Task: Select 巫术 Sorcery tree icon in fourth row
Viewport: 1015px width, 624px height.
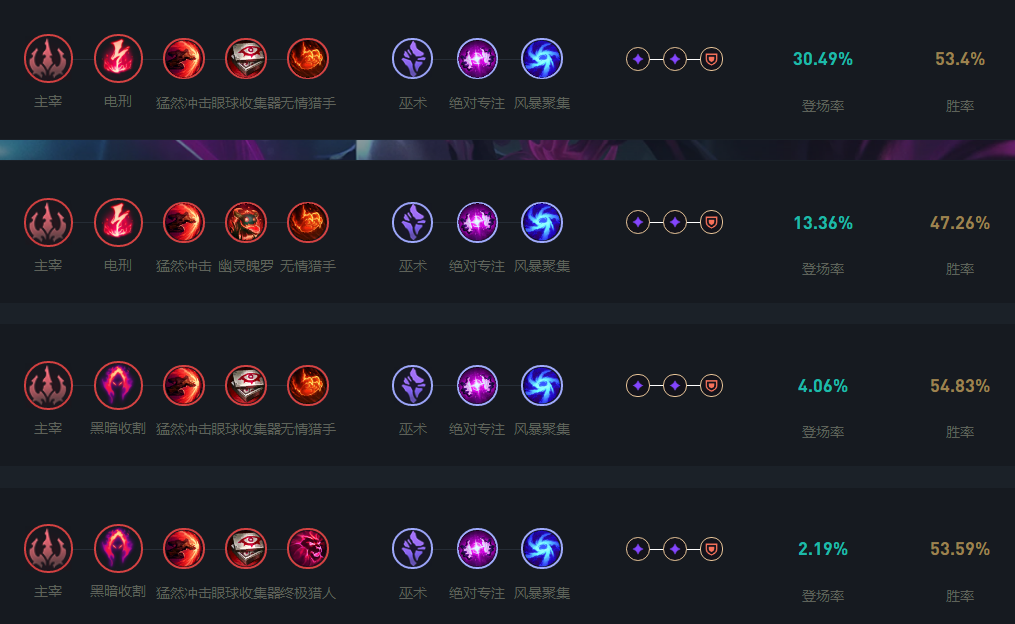Action: point(412,549)
